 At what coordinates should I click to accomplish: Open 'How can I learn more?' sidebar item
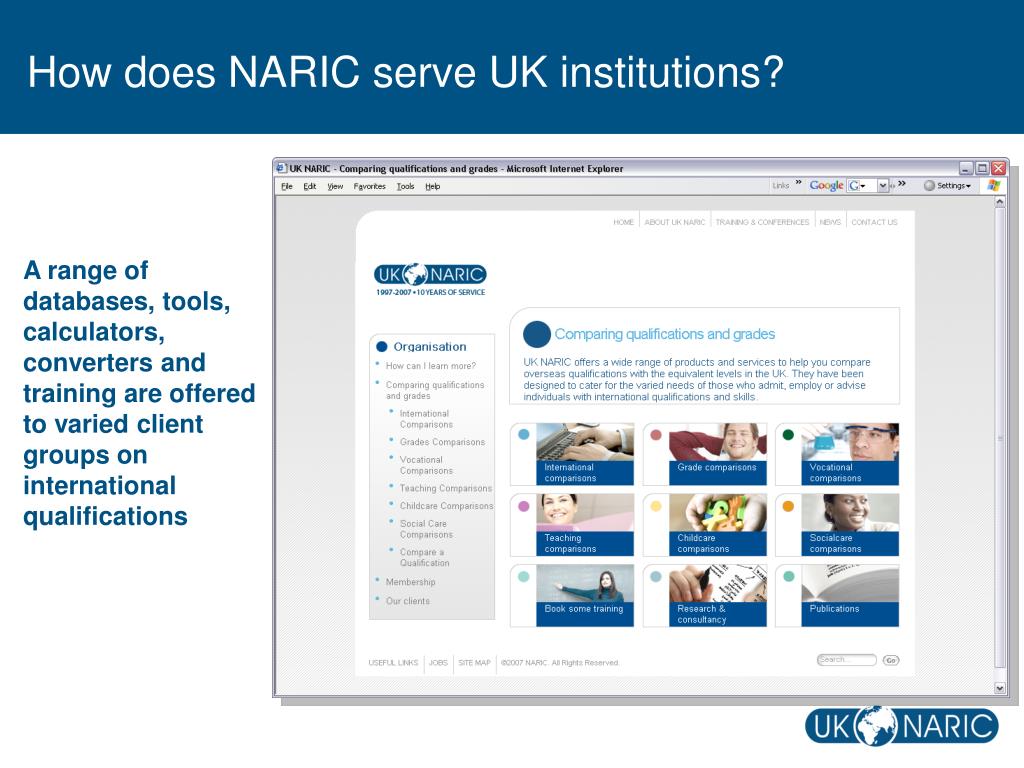(431, 366)
